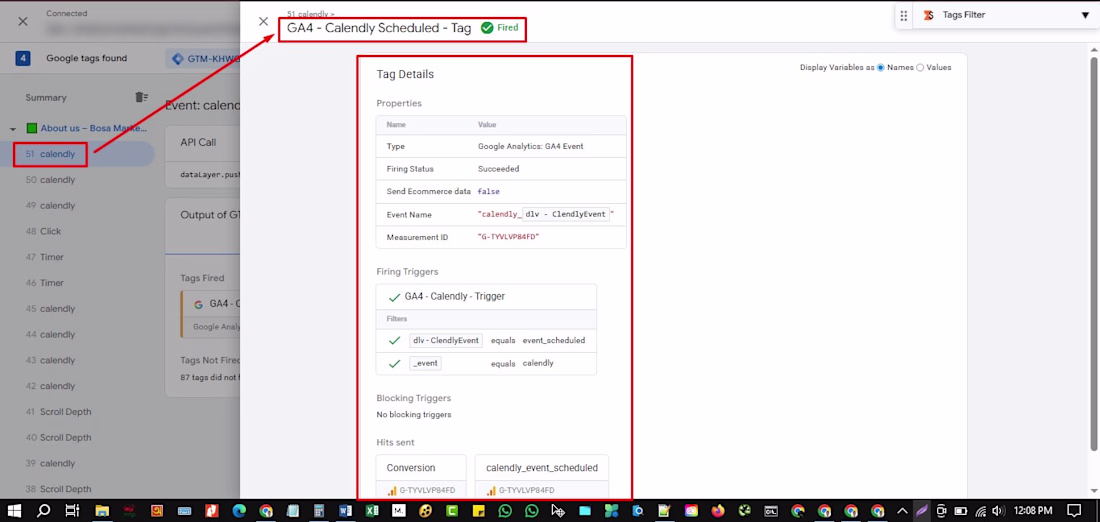This screenshot has height=522, width=1100.
Task: Open Task View from the taskbar
Action: [72, 511]
